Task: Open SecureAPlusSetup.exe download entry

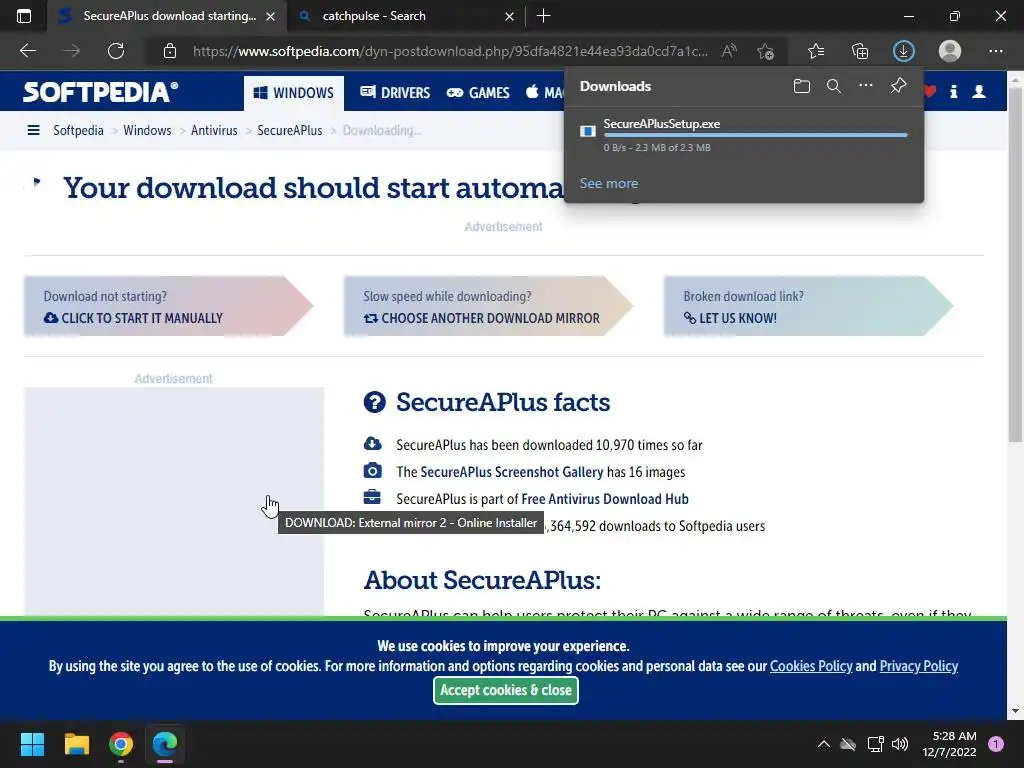Action: pos(744,135)
